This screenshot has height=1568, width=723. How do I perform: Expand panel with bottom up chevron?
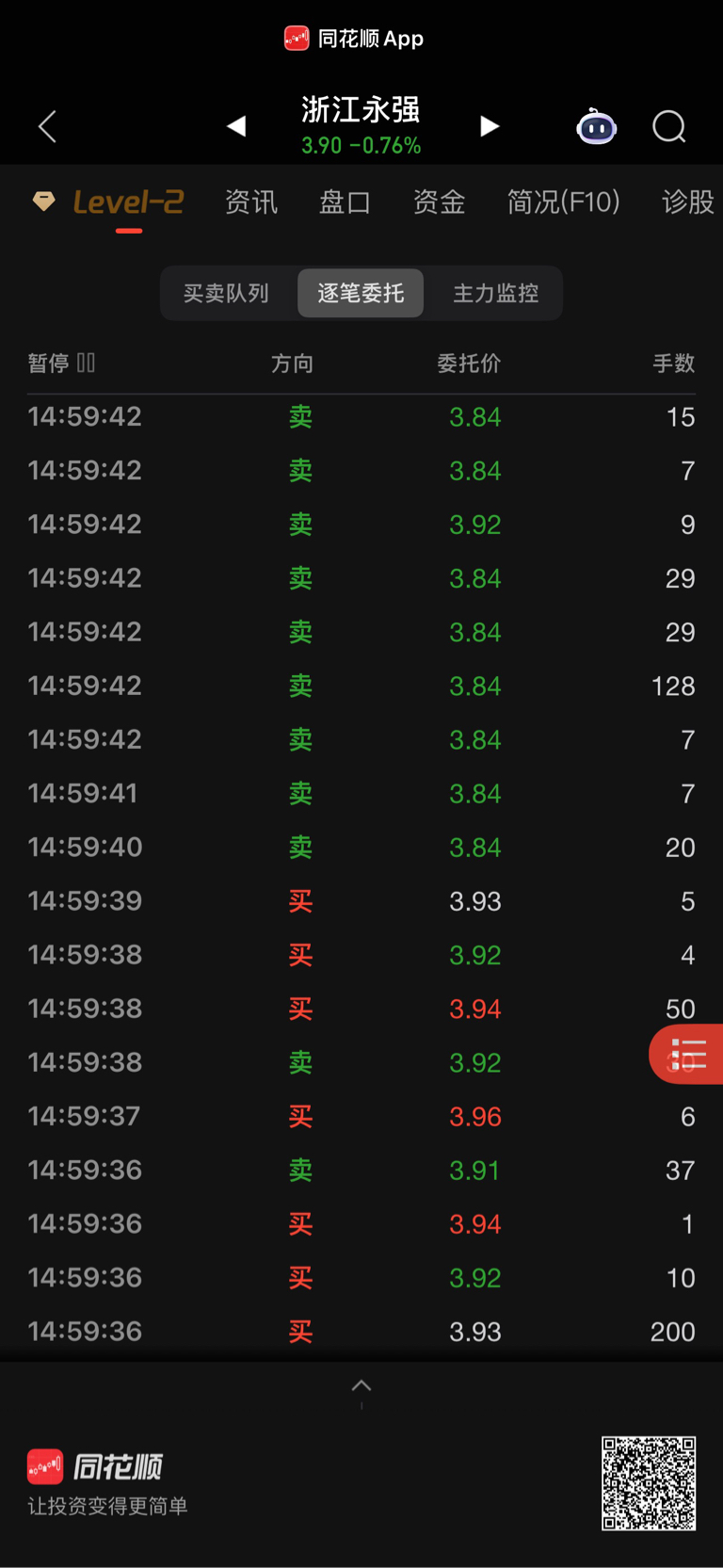[x=361, y=1385]
